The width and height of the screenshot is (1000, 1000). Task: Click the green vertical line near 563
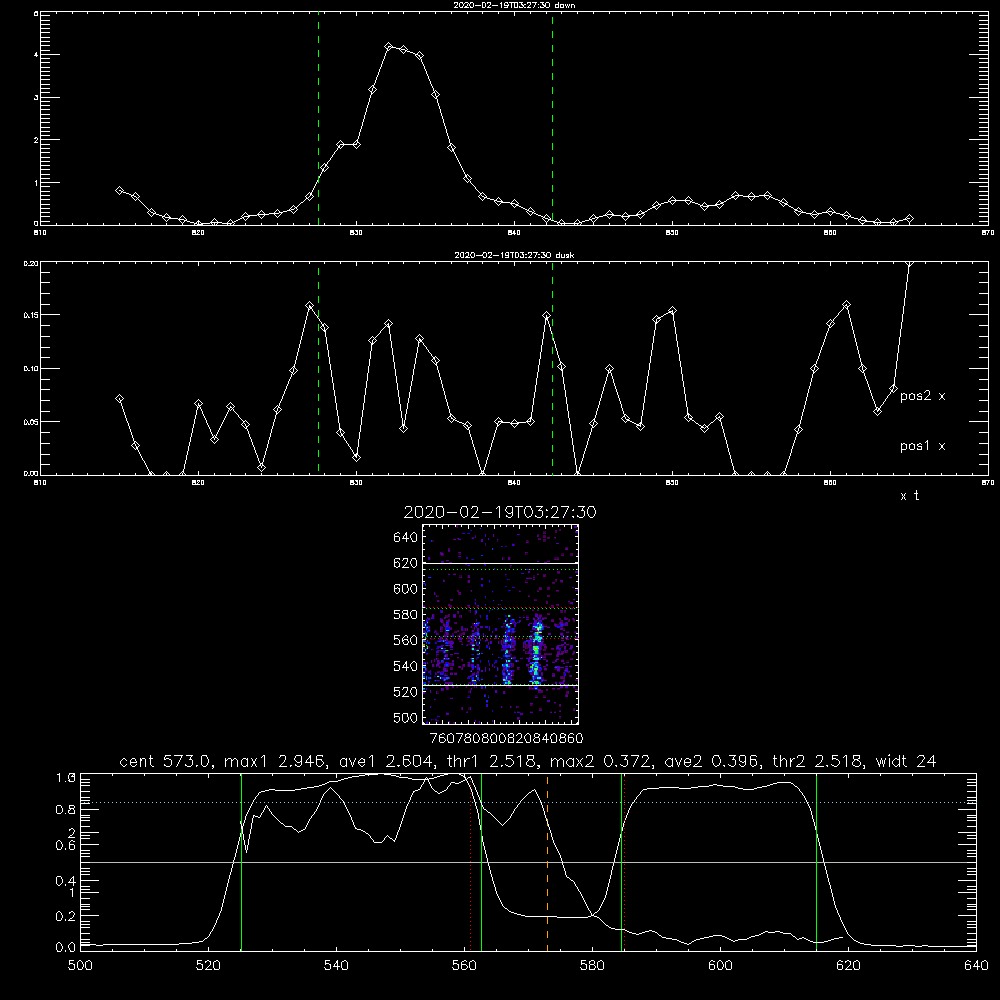481,861
